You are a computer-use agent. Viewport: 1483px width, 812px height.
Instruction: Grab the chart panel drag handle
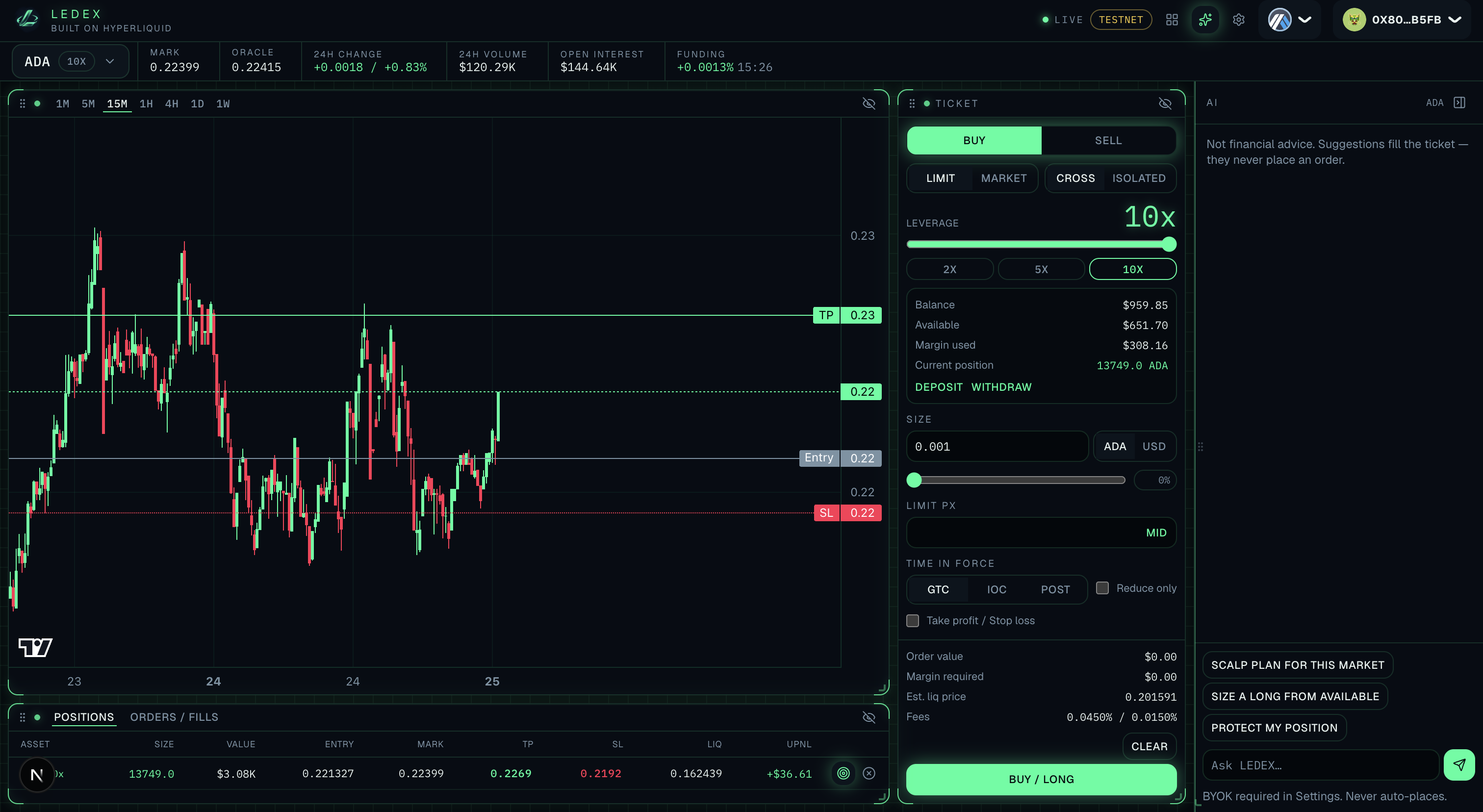tap(23, 103)
